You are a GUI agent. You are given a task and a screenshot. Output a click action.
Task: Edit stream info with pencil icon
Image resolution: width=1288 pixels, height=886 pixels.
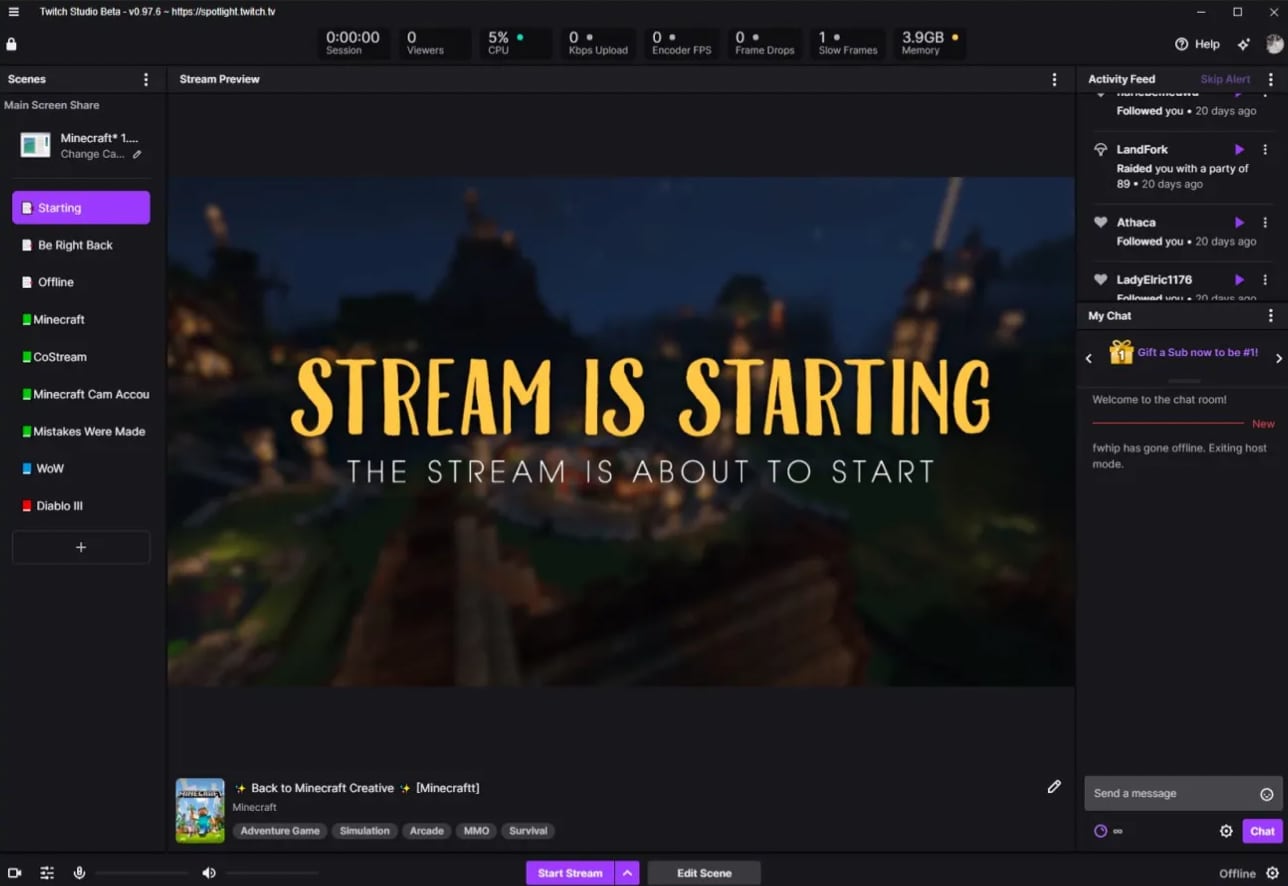(x=1053, y=787)
